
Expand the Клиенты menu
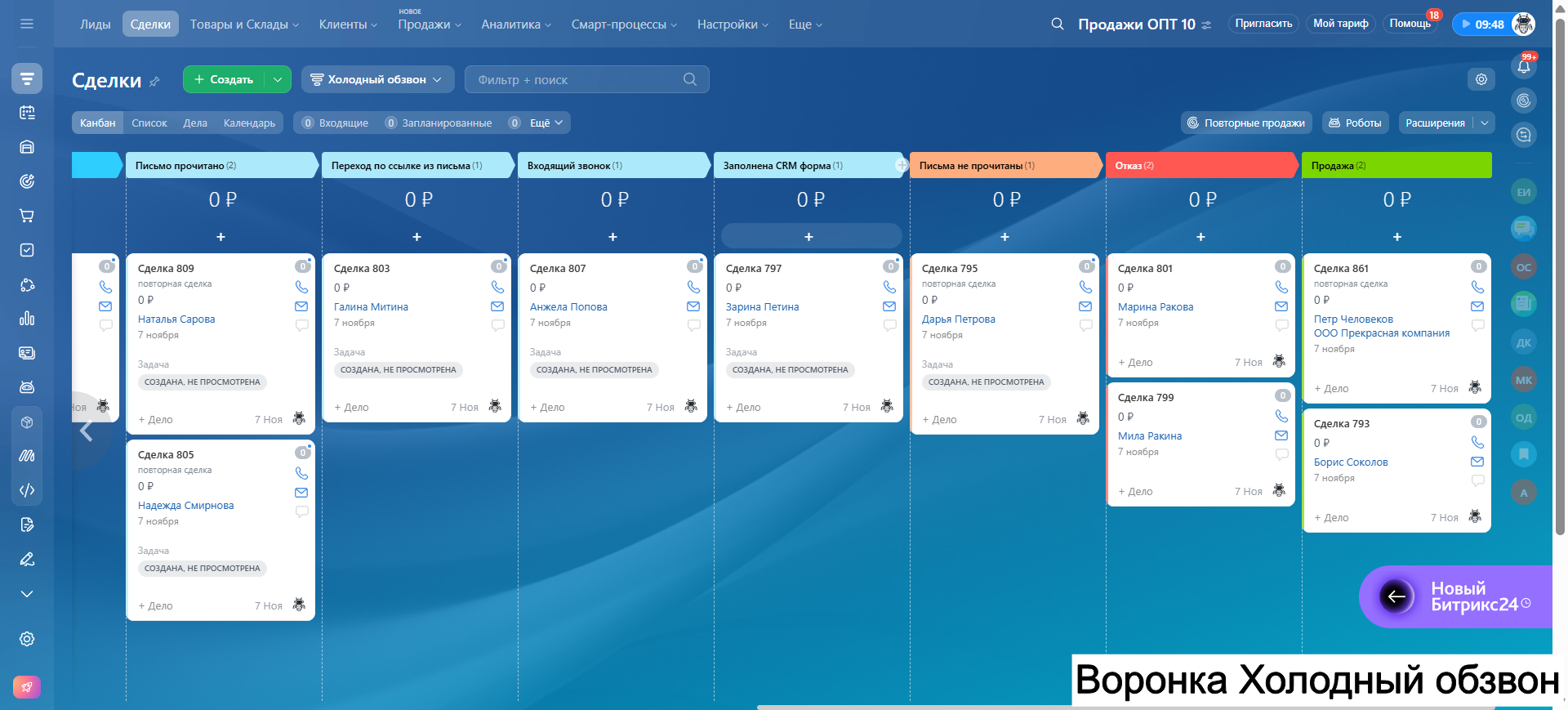pyautogui.click(x=348, y=25)
